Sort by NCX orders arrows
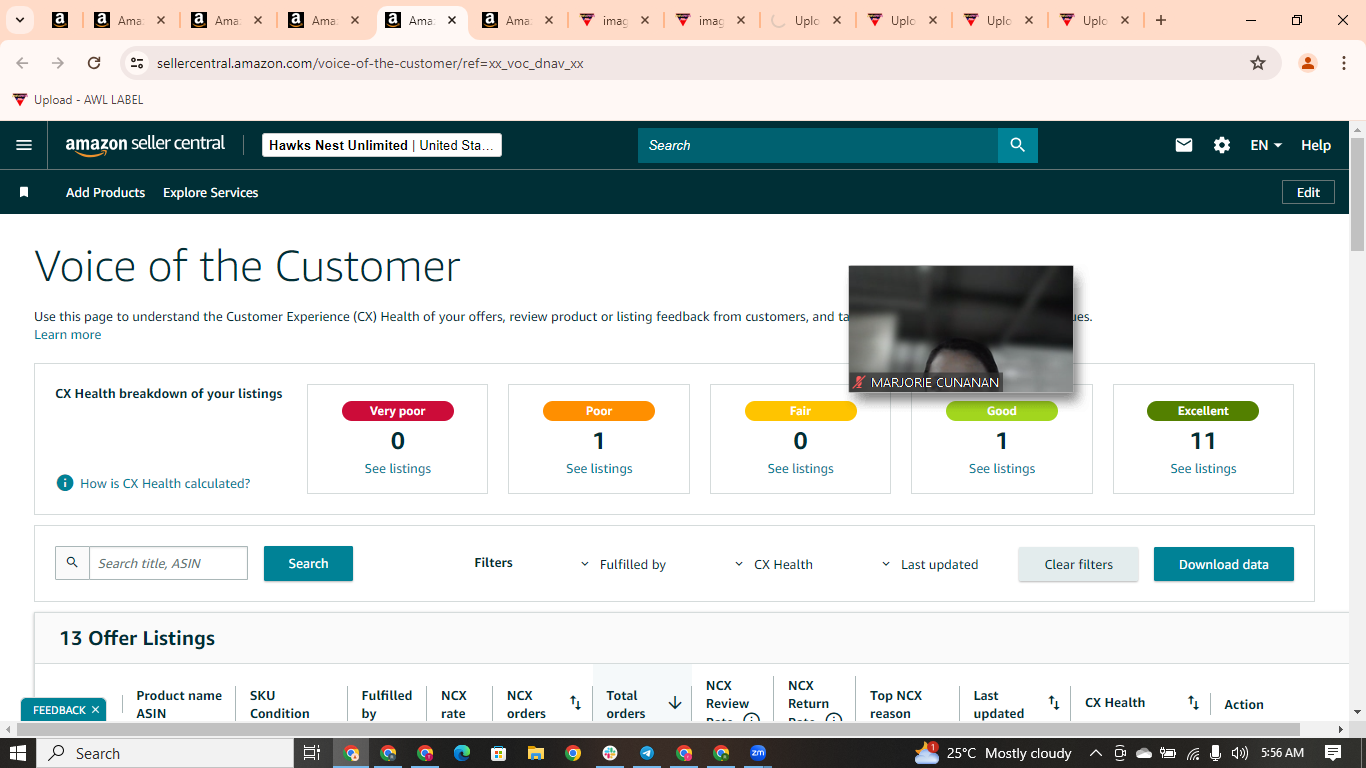The image size is (1366, 768). click(576, 703)
